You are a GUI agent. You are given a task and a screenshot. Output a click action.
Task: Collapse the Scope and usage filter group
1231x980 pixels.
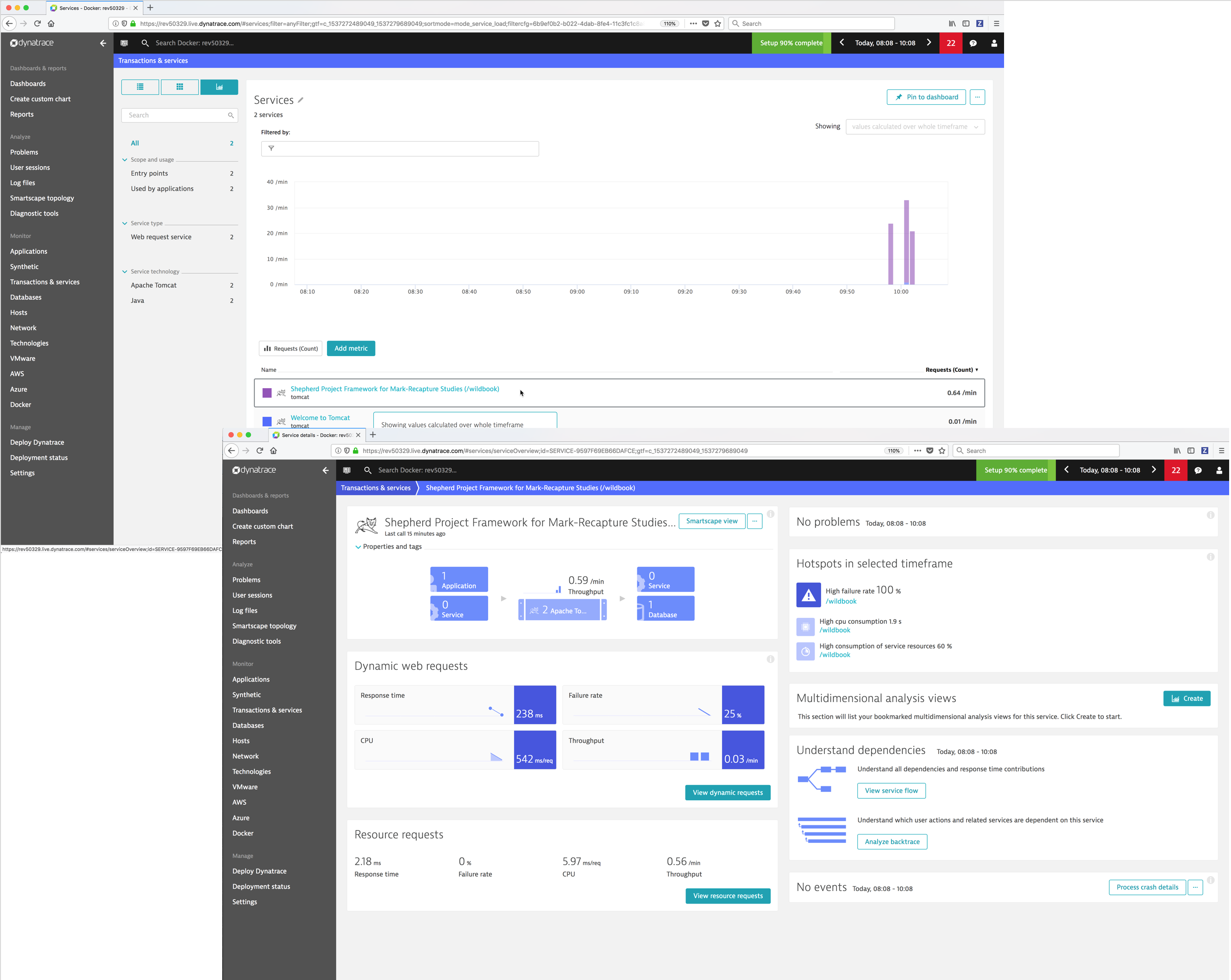click(x=125, y=160)
